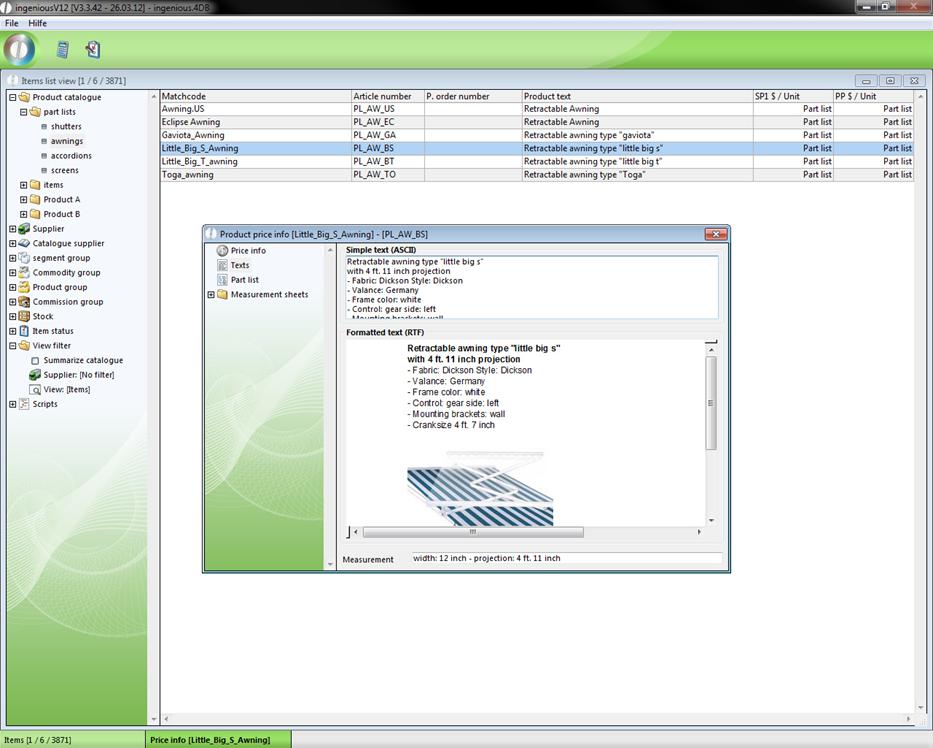The image size is (933, 748).
Task: Click the clipboard checklist toolbar icon
Action: 93,49
